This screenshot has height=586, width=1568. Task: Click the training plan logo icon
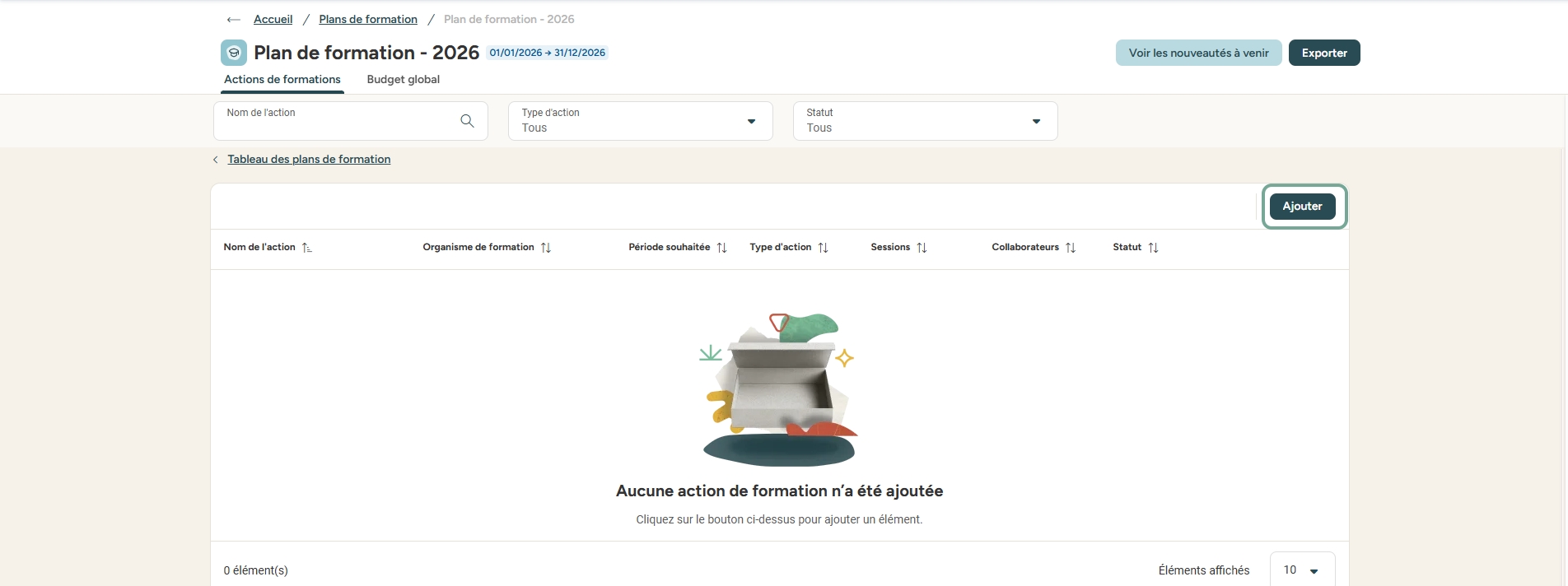point(234,53)
